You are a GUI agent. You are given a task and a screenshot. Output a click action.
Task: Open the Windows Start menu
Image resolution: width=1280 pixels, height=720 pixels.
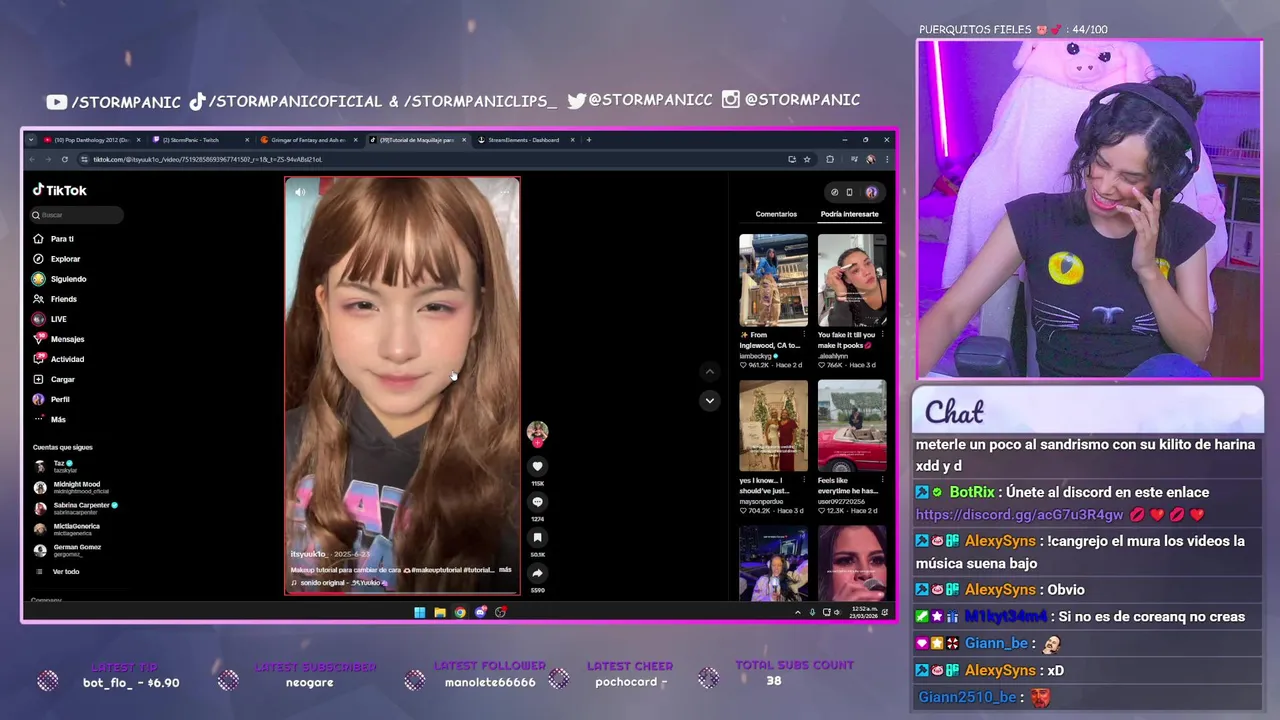coord(420,612)
